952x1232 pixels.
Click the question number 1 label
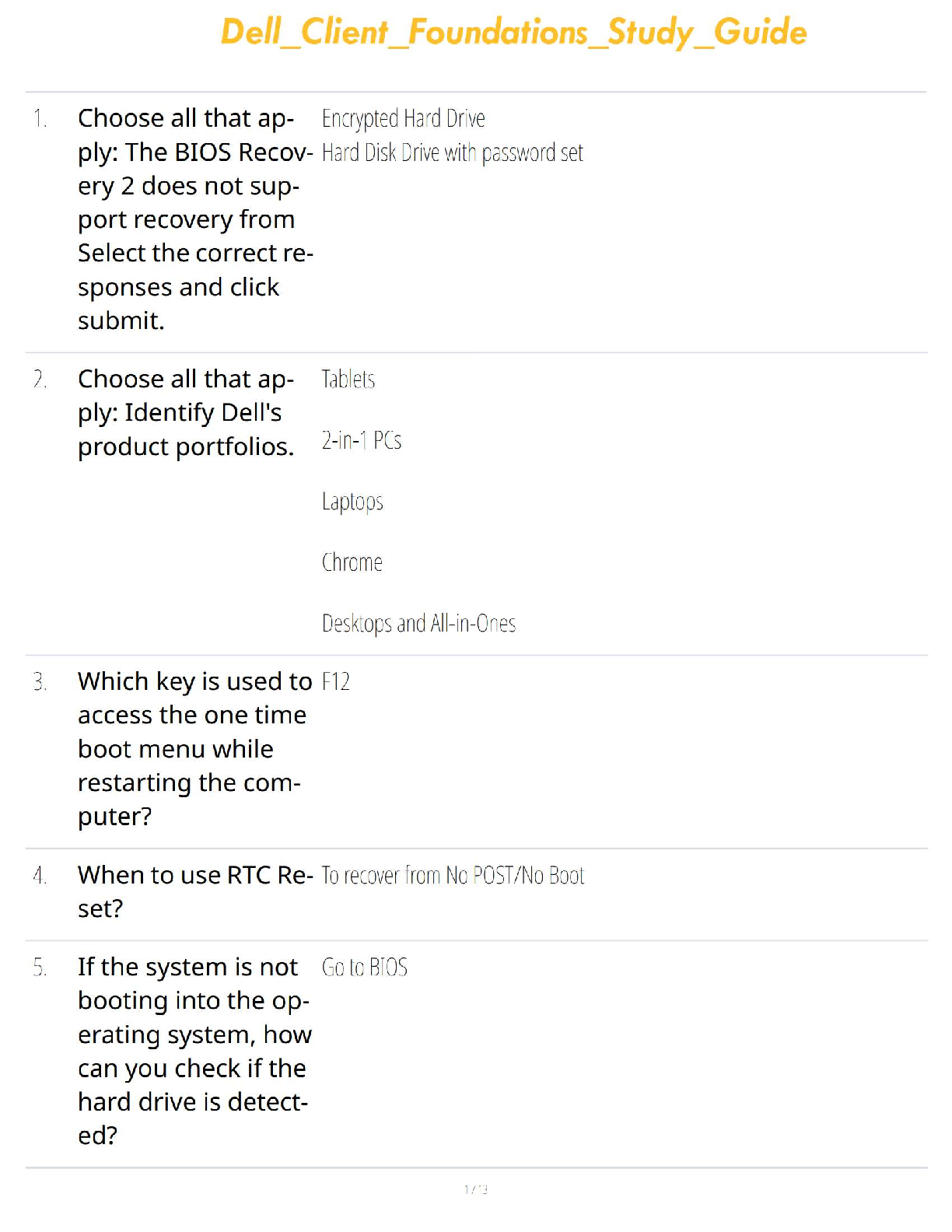pyautogui.click(x=40, y=119)
